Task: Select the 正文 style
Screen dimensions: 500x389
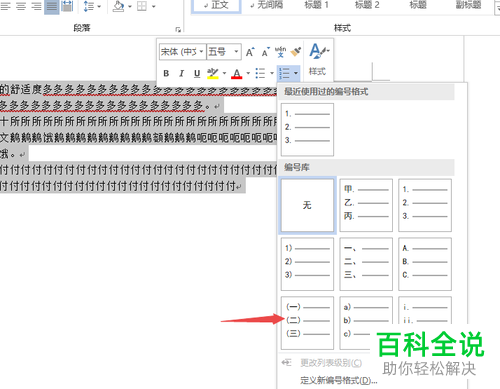Action: (x=216, y=5)
